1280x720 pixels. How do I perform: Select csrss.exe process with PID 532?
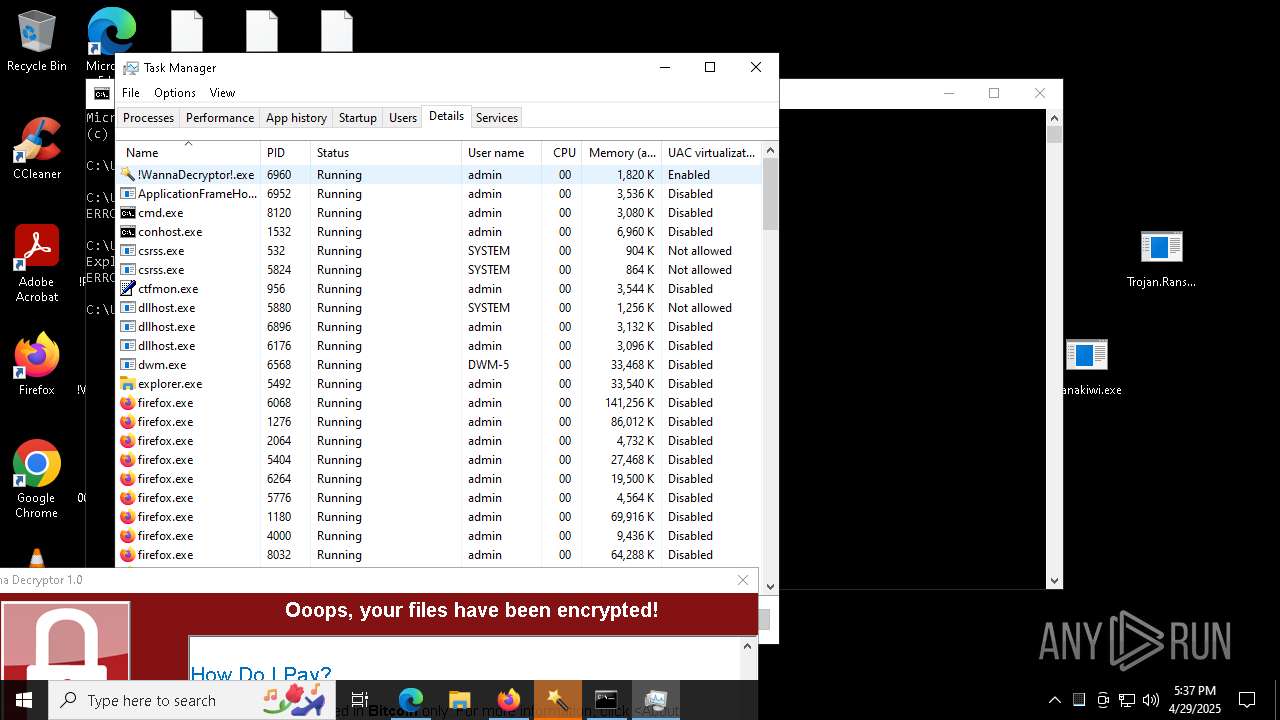[440, 251]
